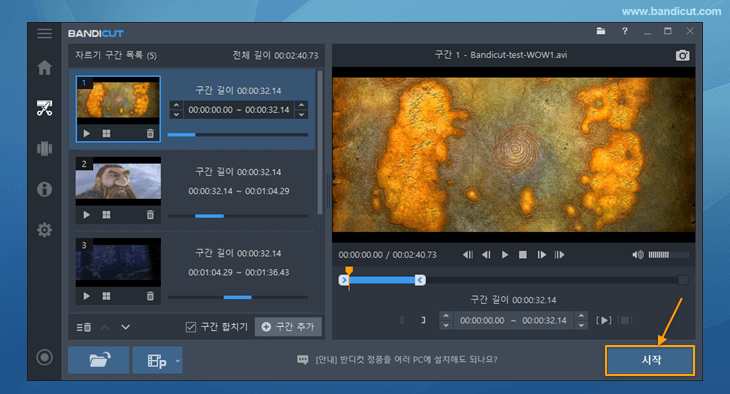
Task: Split segment 1 using grid icon
Action: pyautogui.click(x=107, y=134)
